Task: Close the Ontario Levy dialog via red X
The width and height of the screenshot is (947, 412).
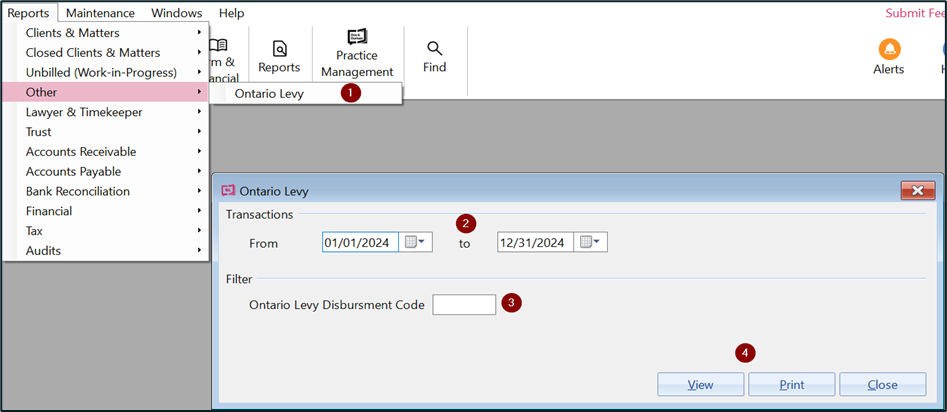Action: point(917,190)
